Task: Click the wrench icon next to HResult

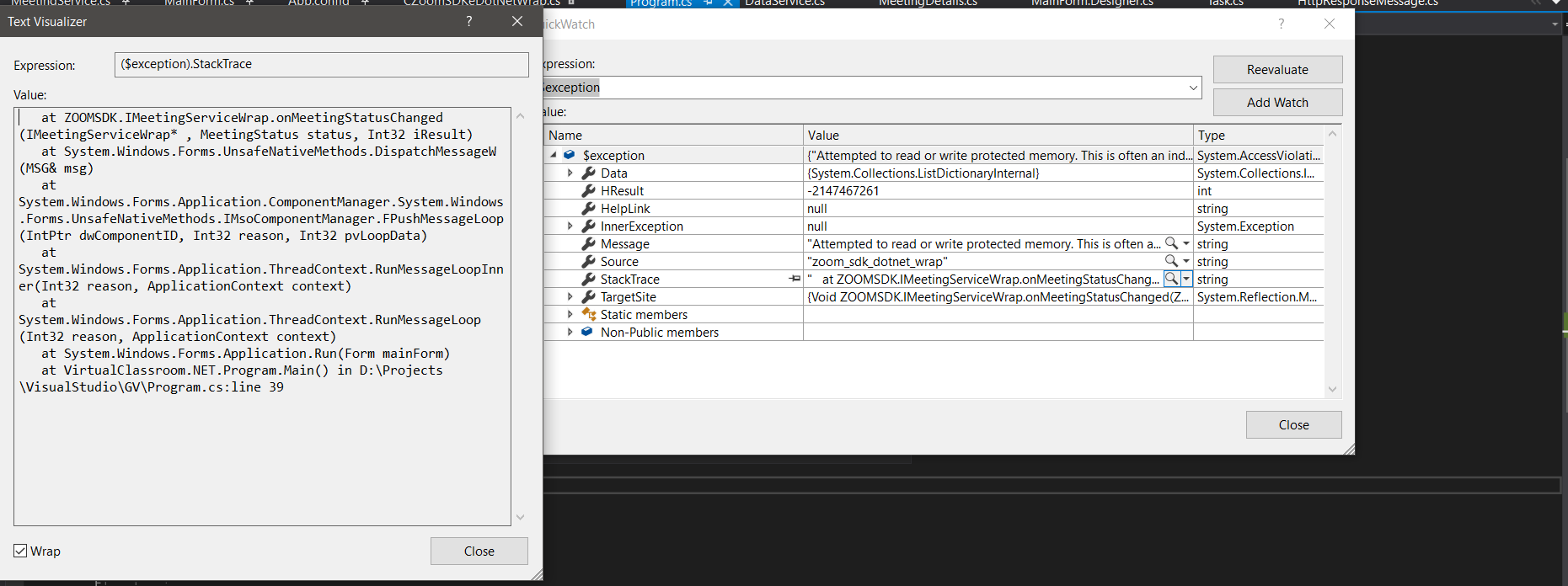Action: [589, 190]
